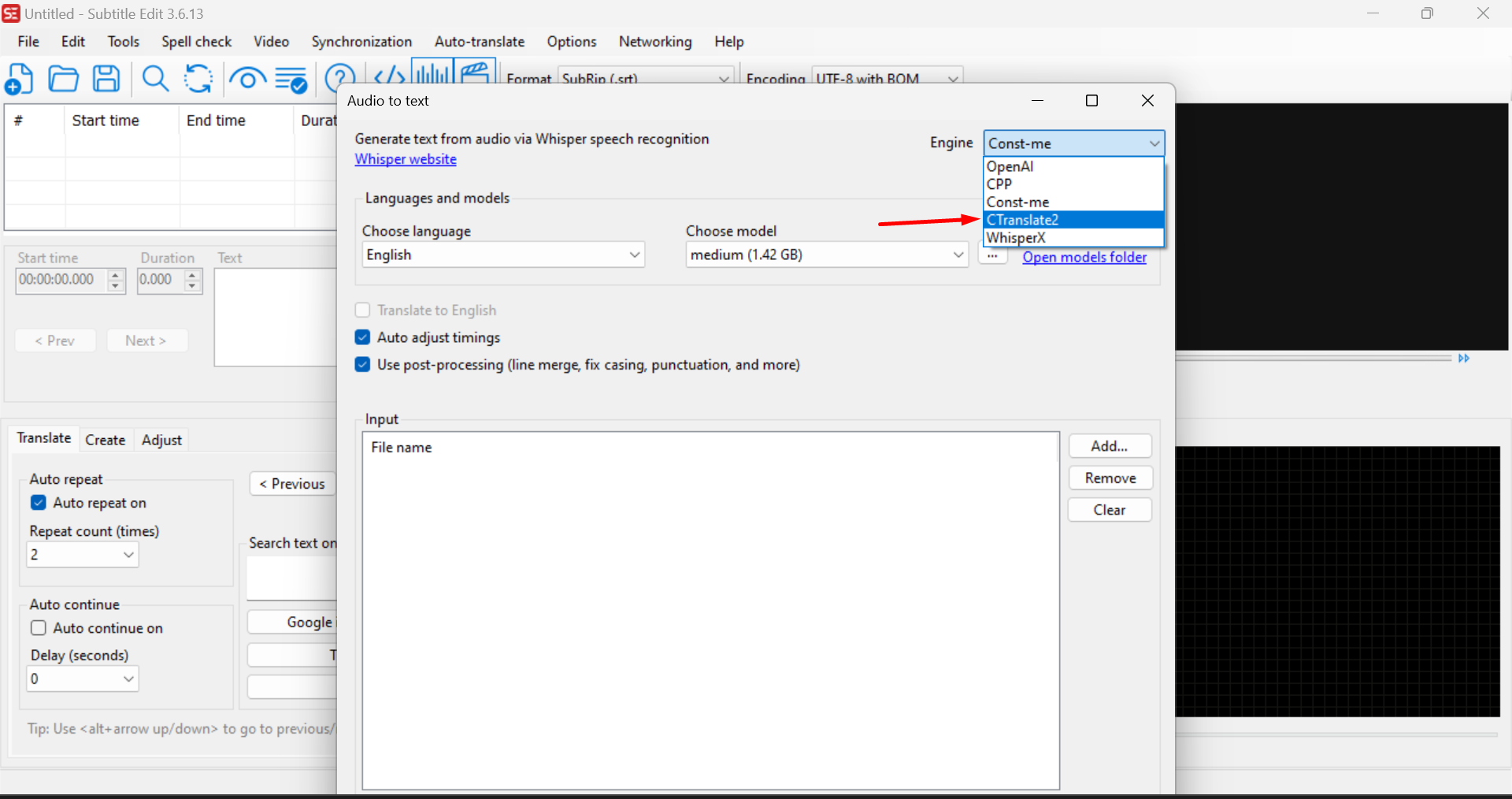The height and width of the screenshot is (799, 1512).
Task: Click the Remove file button
Action: [x=1110, y=478]
